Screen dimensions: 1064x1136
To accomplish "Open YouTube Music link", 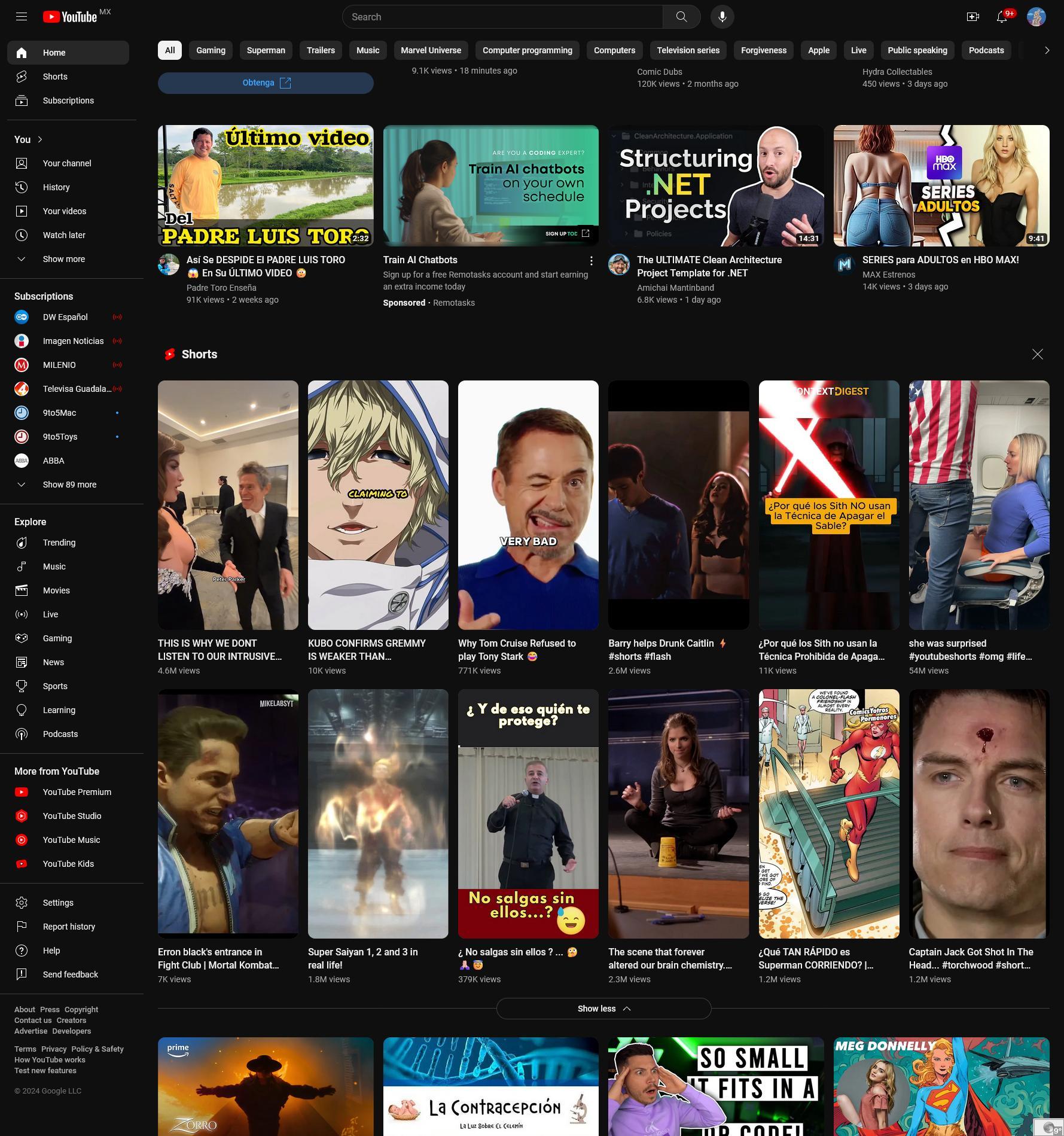I will tap(68, 840).
